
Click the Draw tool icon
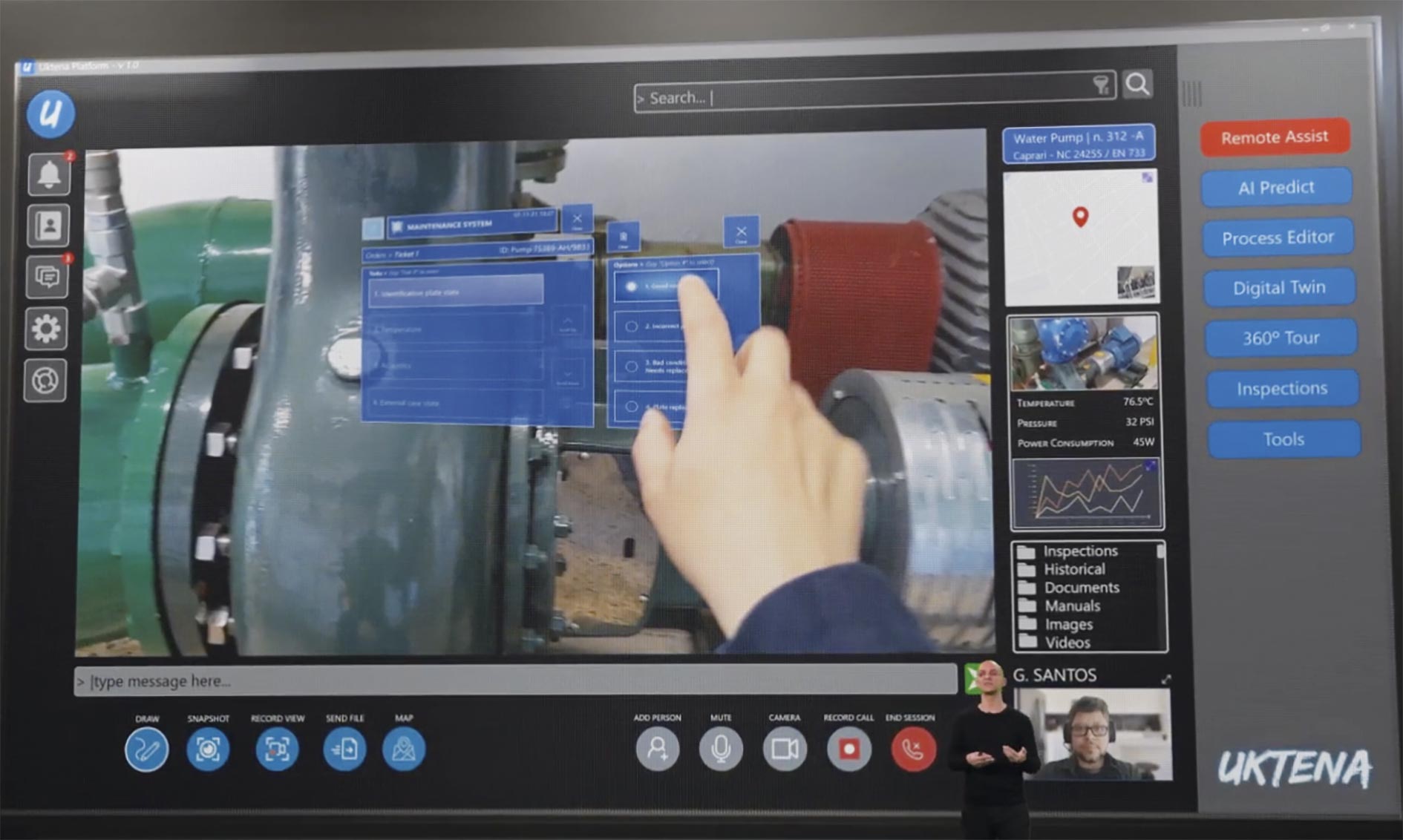click(146, 749)
